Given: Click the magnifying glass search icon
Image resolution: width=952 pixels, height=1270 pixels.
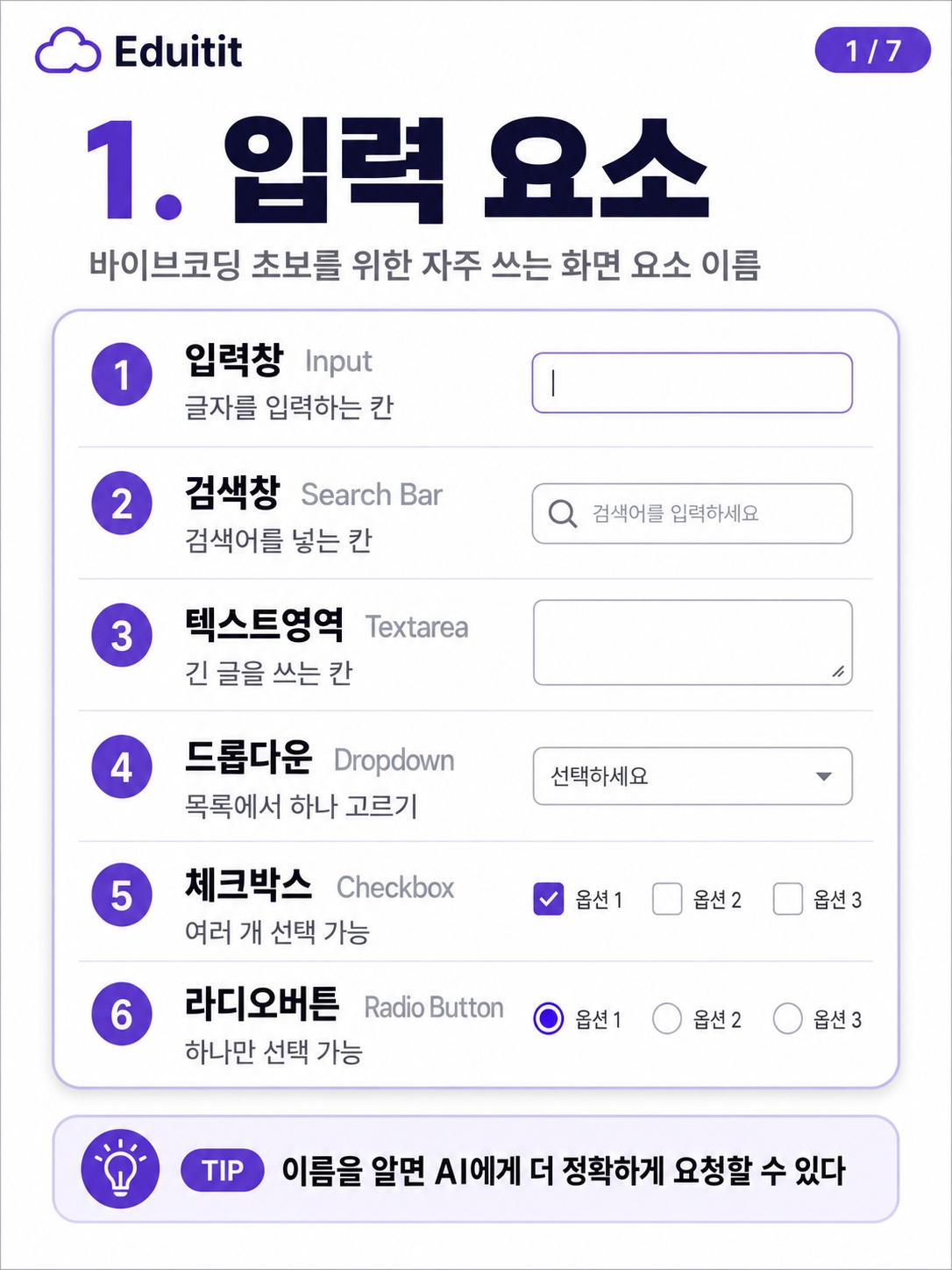Looking at the screenshot, I should [x=562, y=513].
